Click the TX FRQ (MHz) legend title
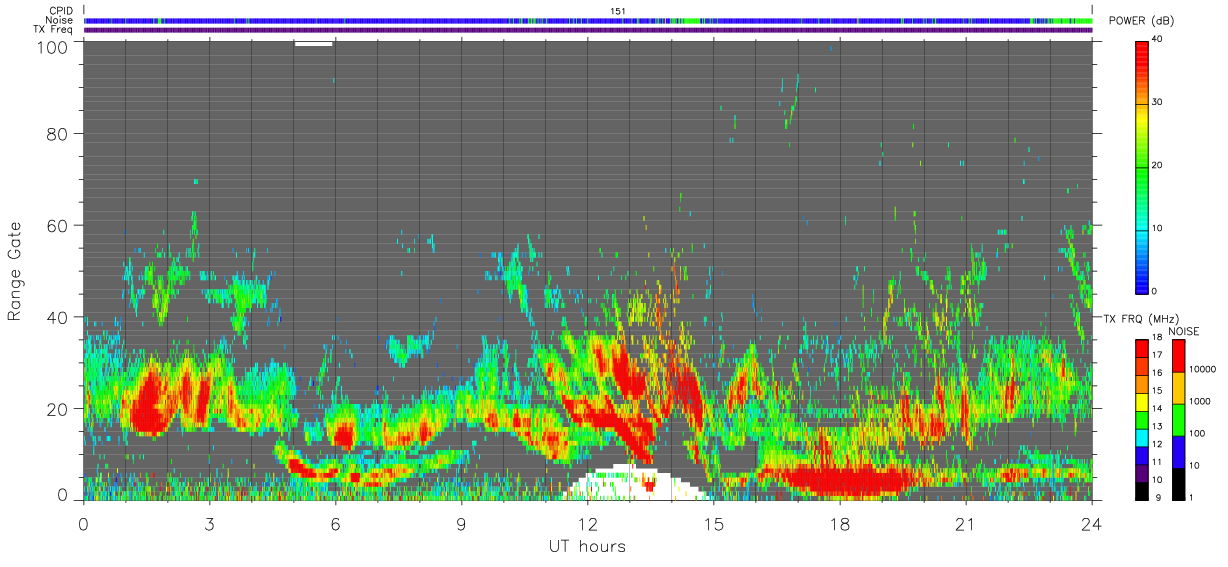The image size is (1228, 567). 1139,318
